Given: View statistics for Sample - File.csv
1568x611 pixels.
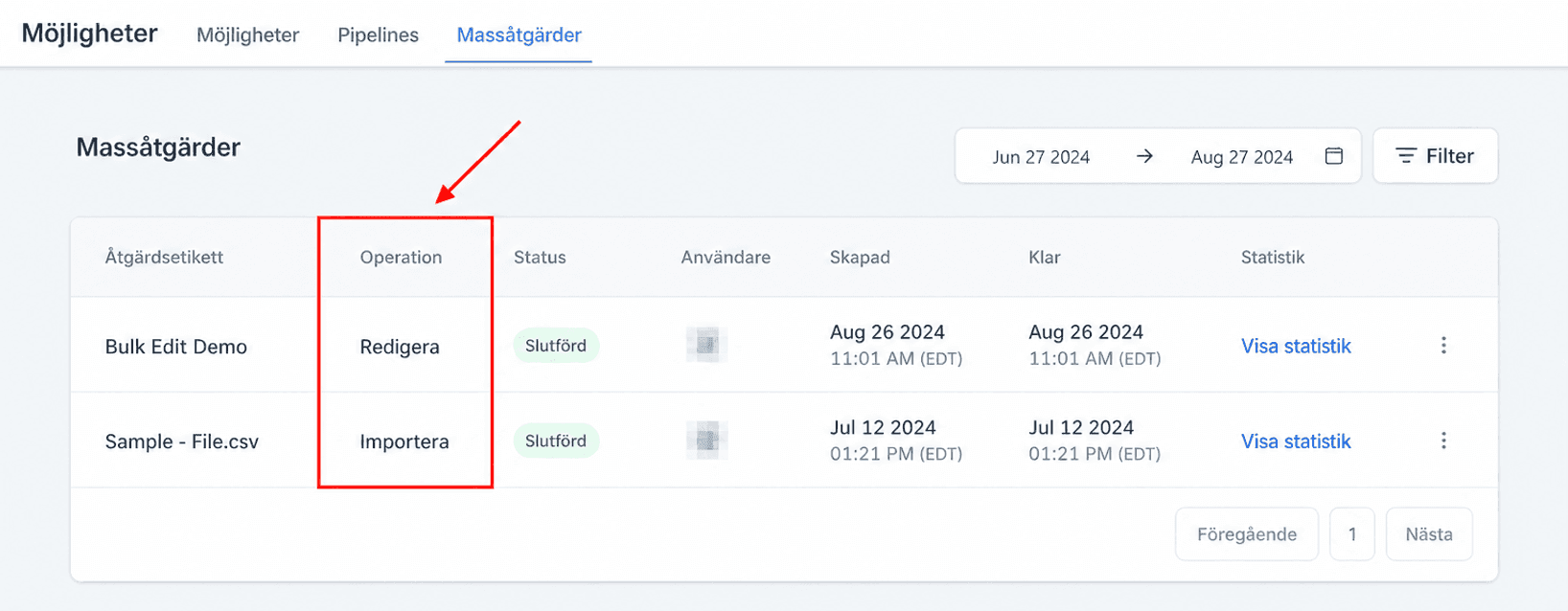Looking at the screenshot, I should click(x=1296, y=441).
